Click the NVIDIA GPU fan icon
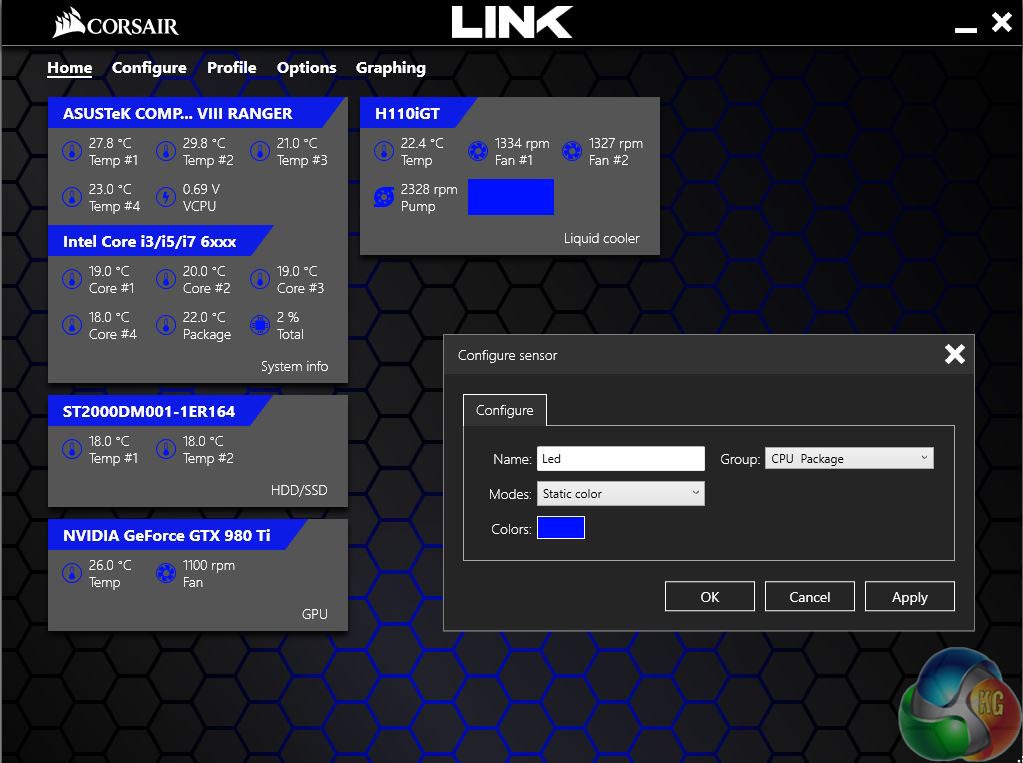 click(x=166, y=573)
